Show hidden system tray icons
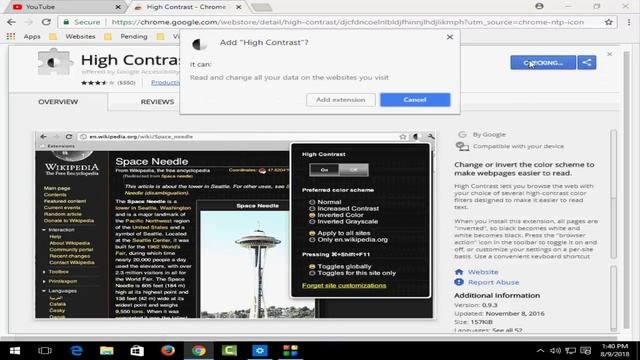 pyautogui.click(x=540, y=351)
